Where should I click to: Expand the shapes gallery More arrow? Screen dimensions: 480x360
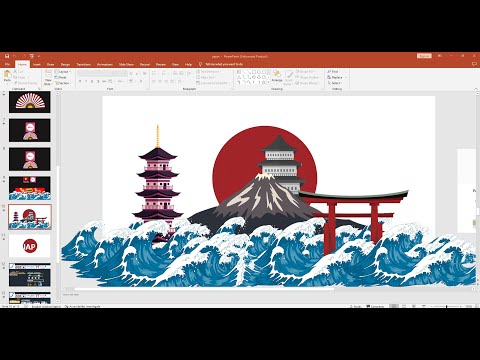click(269, 82)
